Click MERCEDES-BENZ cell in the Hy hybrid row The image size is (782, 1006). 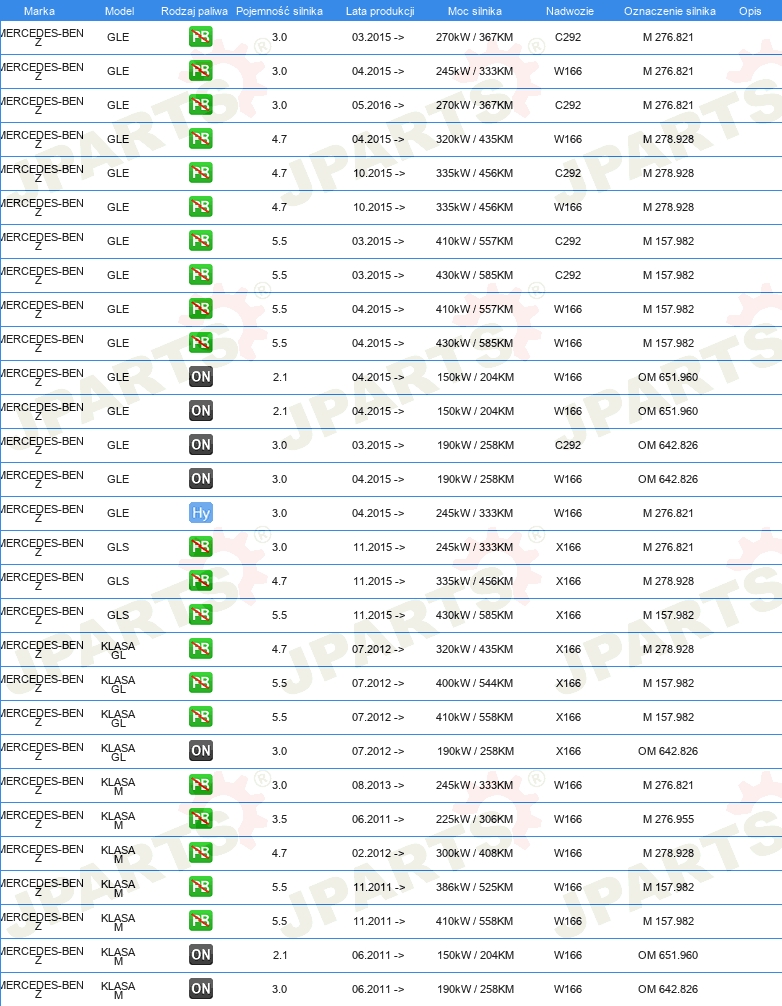pyautogui.click(x=42, y=514)
